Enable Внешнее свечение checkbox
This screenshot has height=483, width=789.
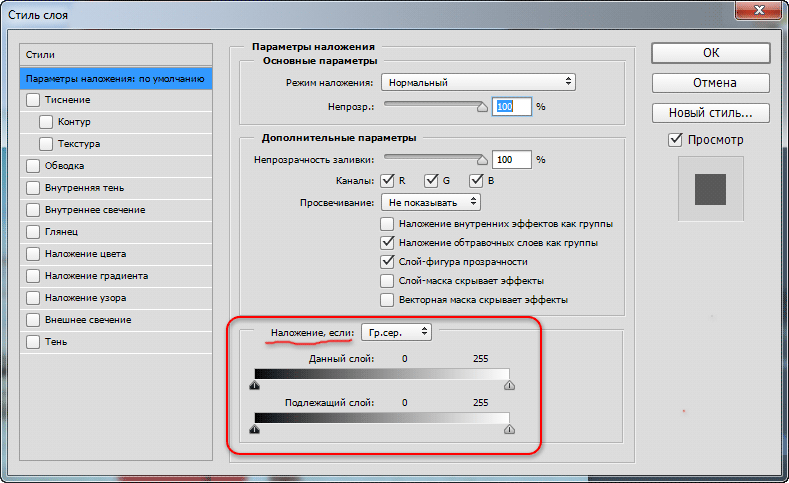[33, 319]
